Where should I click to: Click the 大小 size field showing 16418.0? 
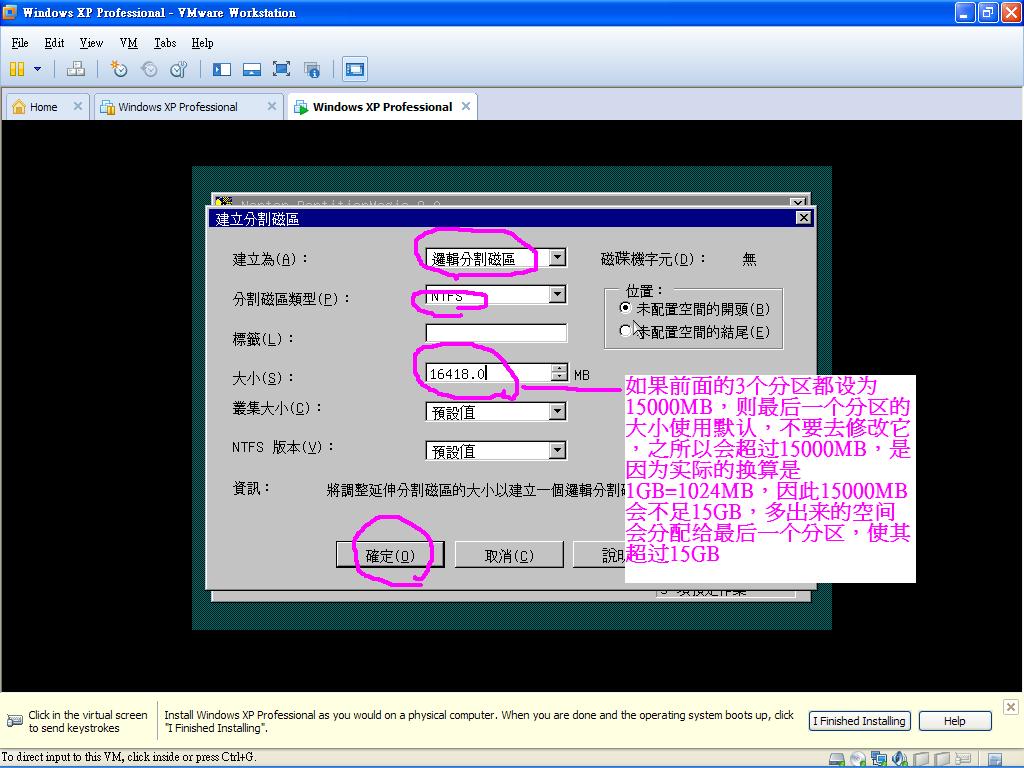(488, 374)
